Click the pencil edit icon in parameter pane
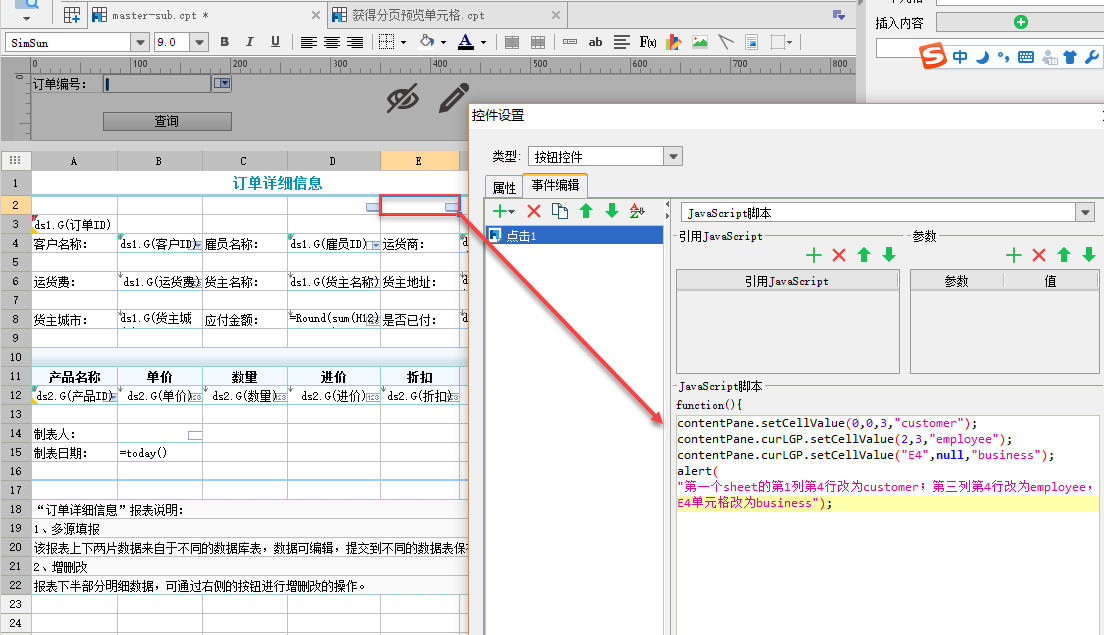The height and width of the screenshot is (635, 1104). (454, 99)
